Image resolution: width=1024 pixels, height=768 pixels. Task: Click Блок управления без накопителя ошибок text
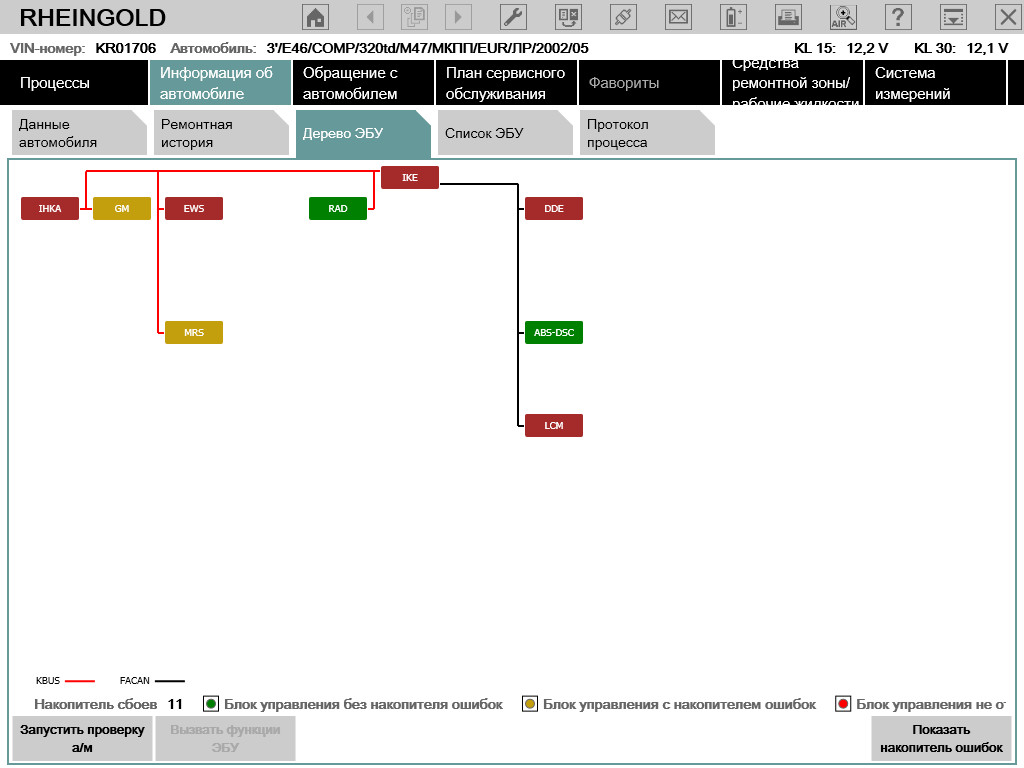(363, 704)
